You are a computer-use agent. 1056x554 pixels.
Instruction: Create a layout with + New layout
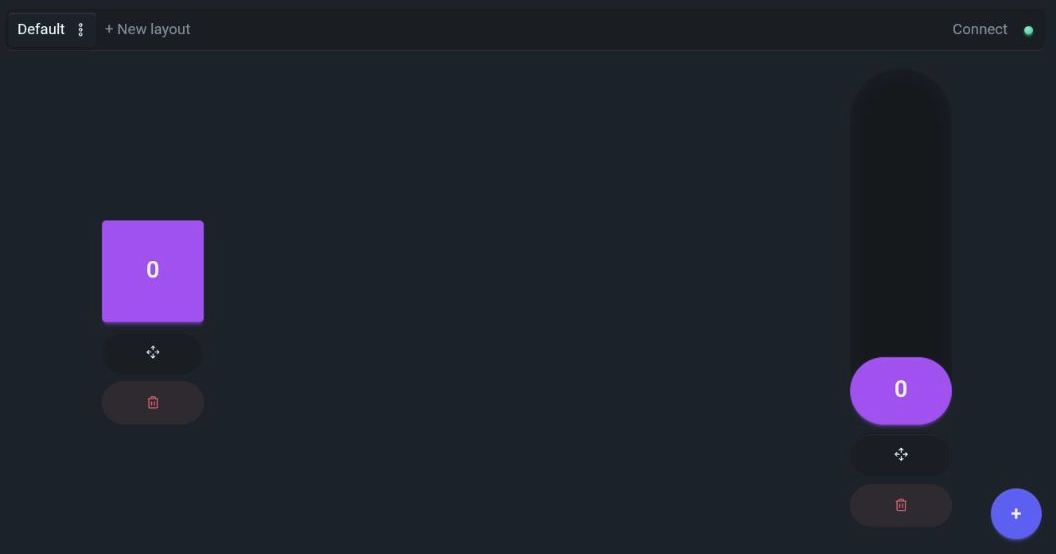click(147, 30)
